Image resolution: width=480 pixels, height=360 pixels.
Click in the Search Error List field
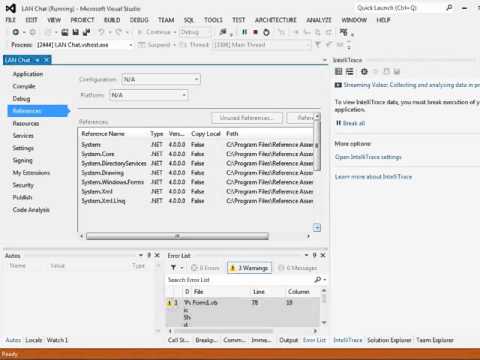240,279
